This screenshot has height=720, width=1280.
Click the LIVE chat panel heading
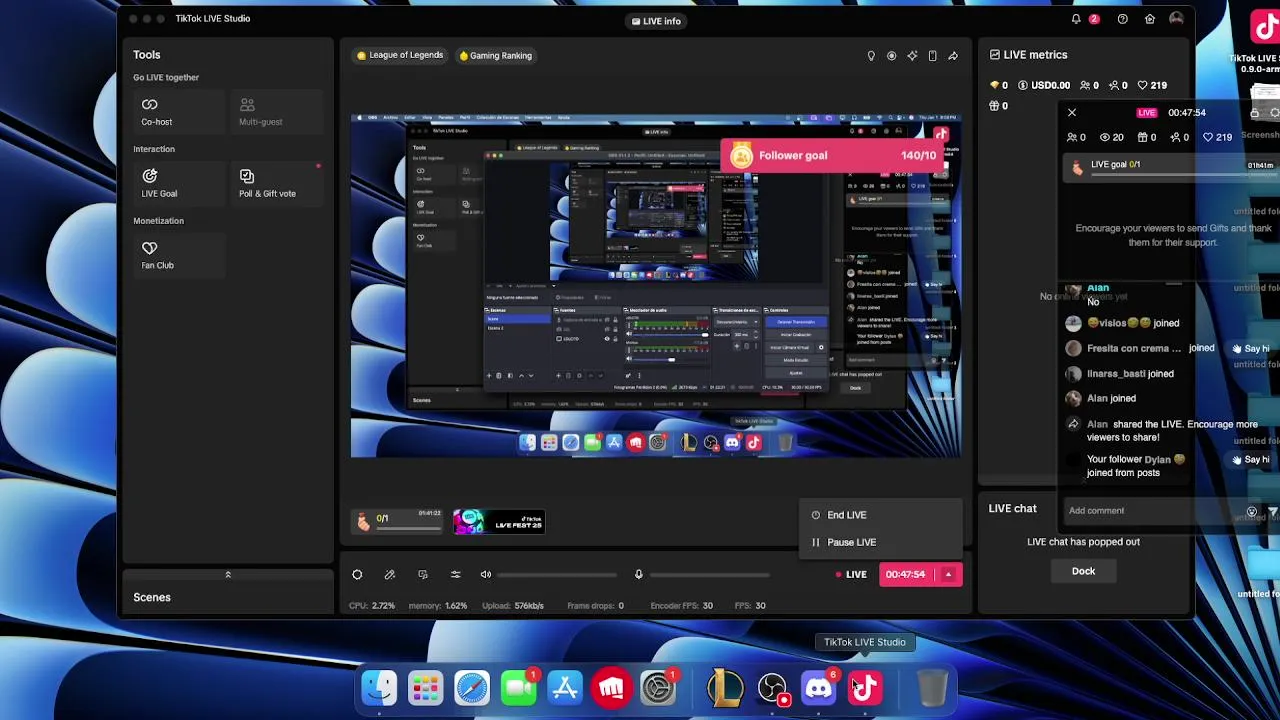pyautogui.click(x=1012, y=509)
